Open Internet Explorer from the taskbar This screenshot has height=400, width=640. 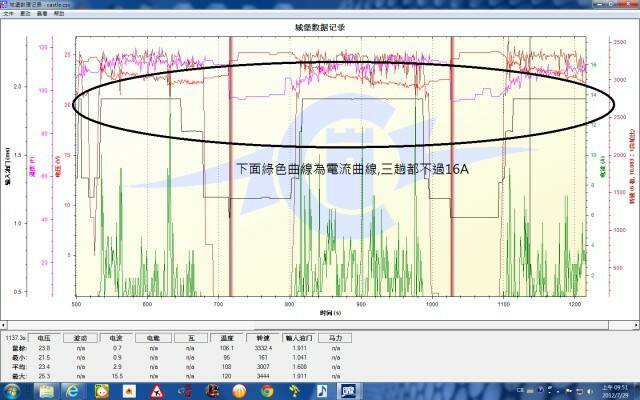coord(72,390)
